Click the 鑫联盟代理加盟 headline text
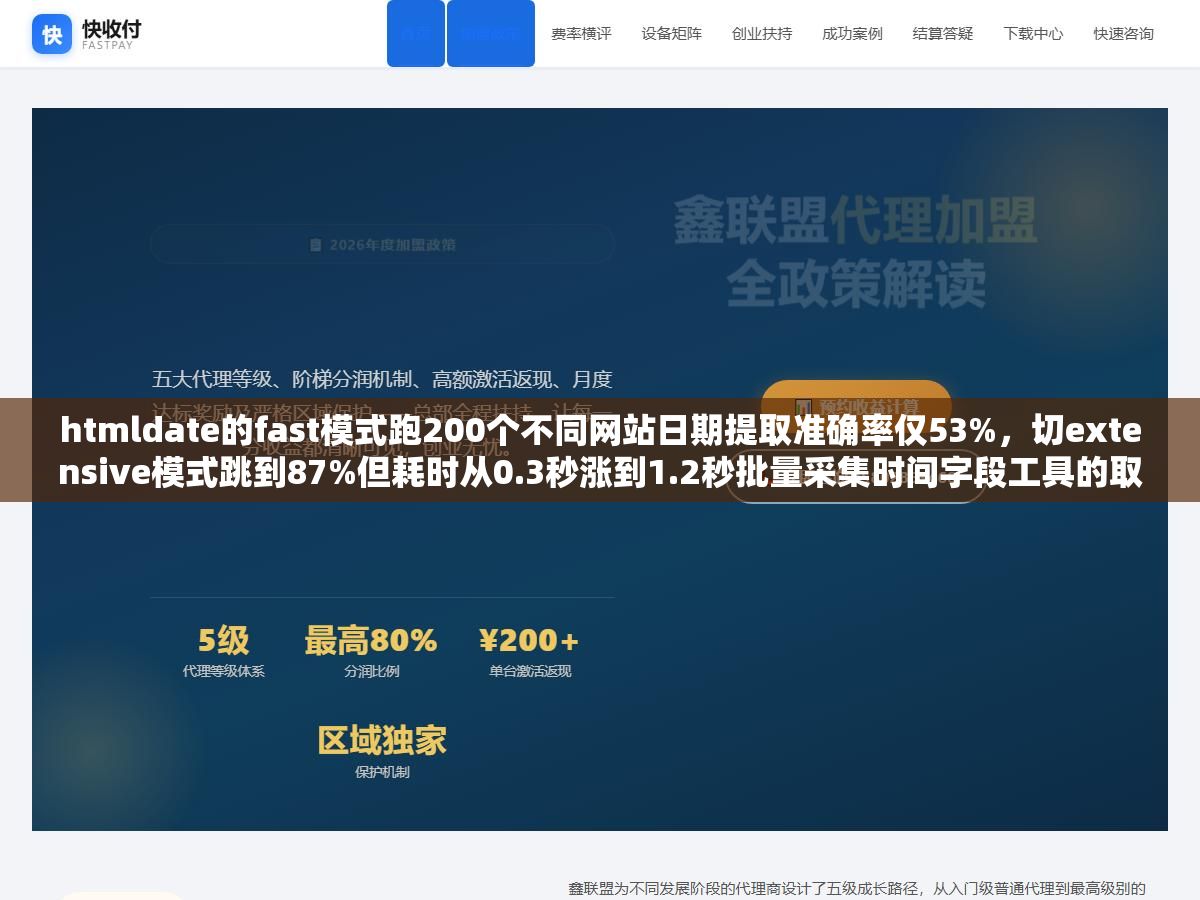The width and height of the screenshot is (1200, 900). tap(855, 220)
